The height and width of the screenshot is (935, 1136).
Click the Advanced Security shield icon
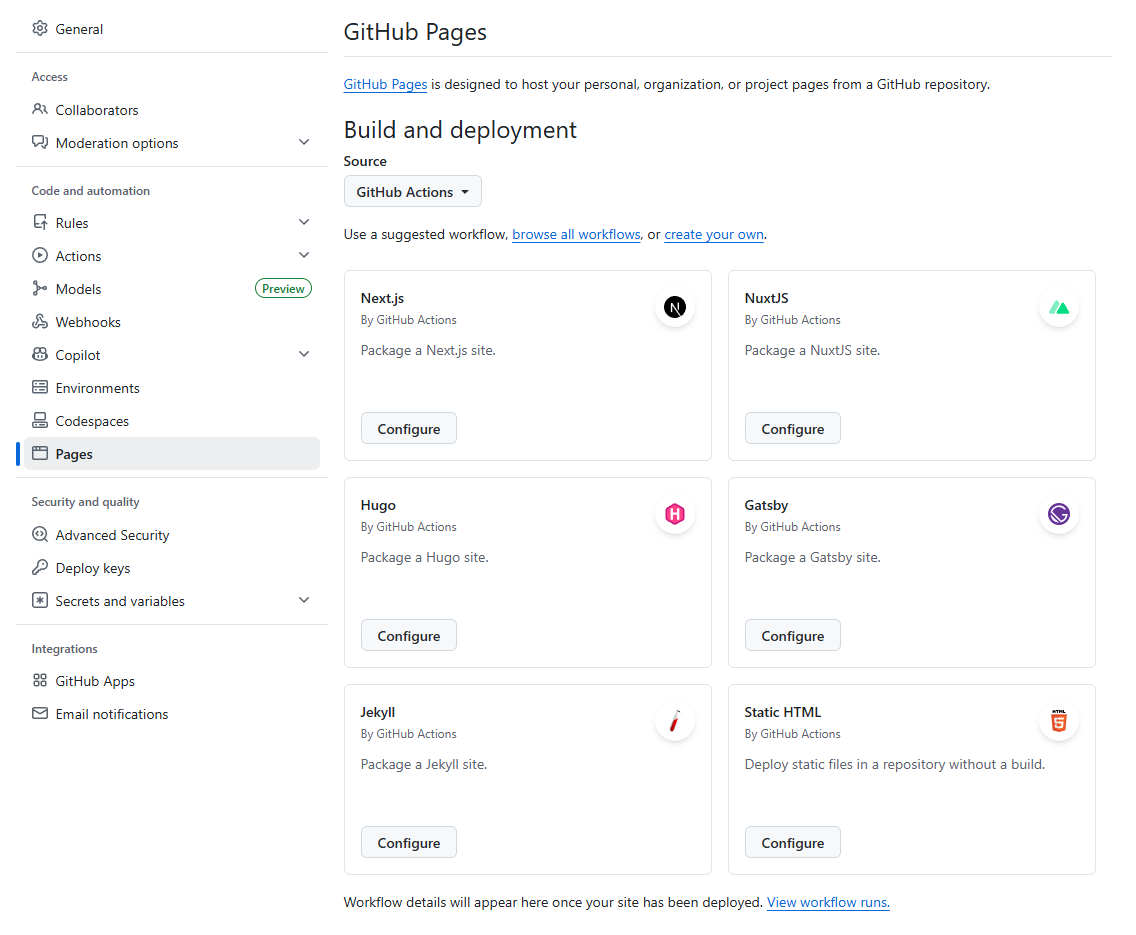coord(40,534)
